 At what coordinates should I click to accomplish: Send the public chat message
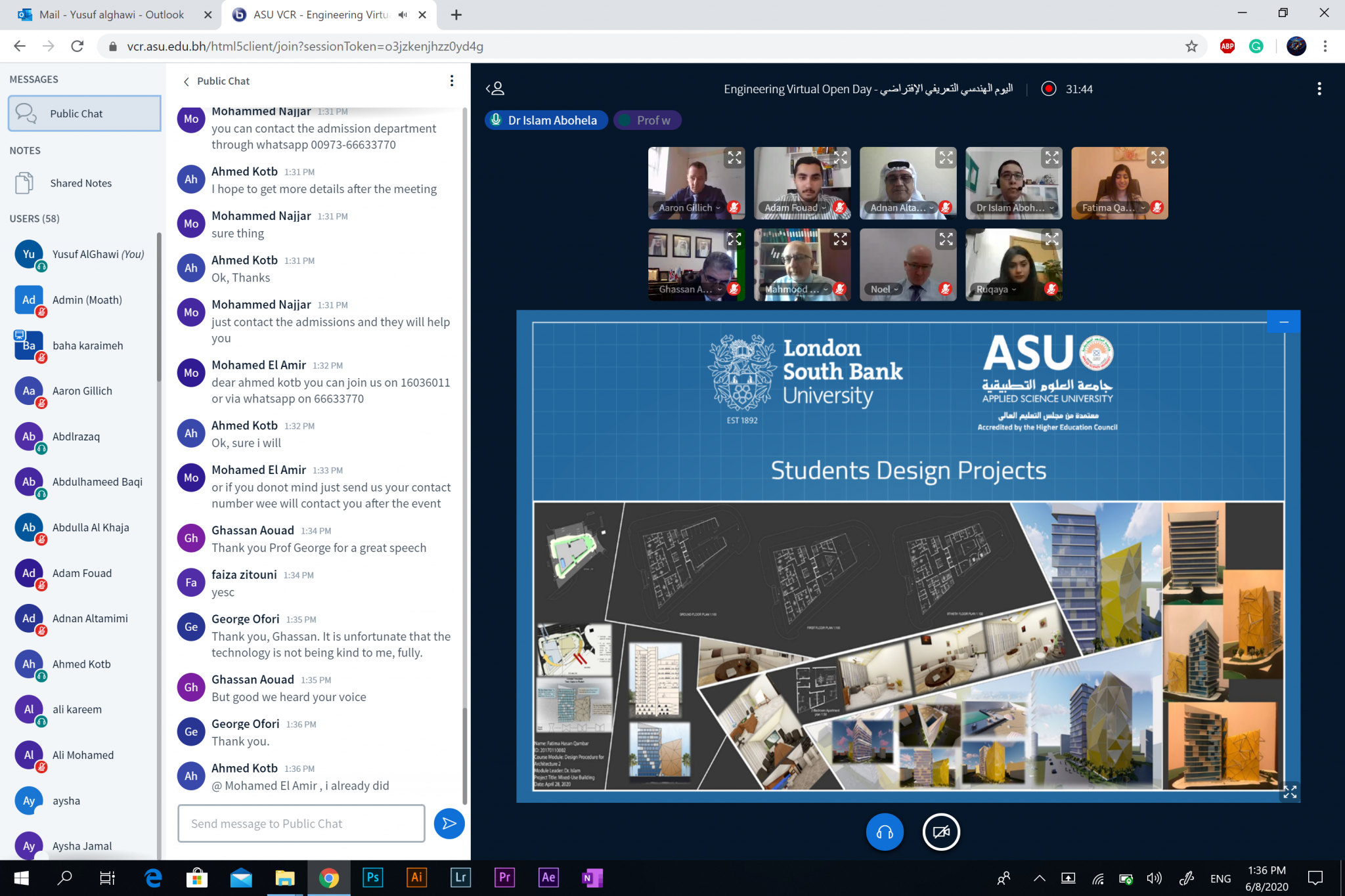[449, 823]
